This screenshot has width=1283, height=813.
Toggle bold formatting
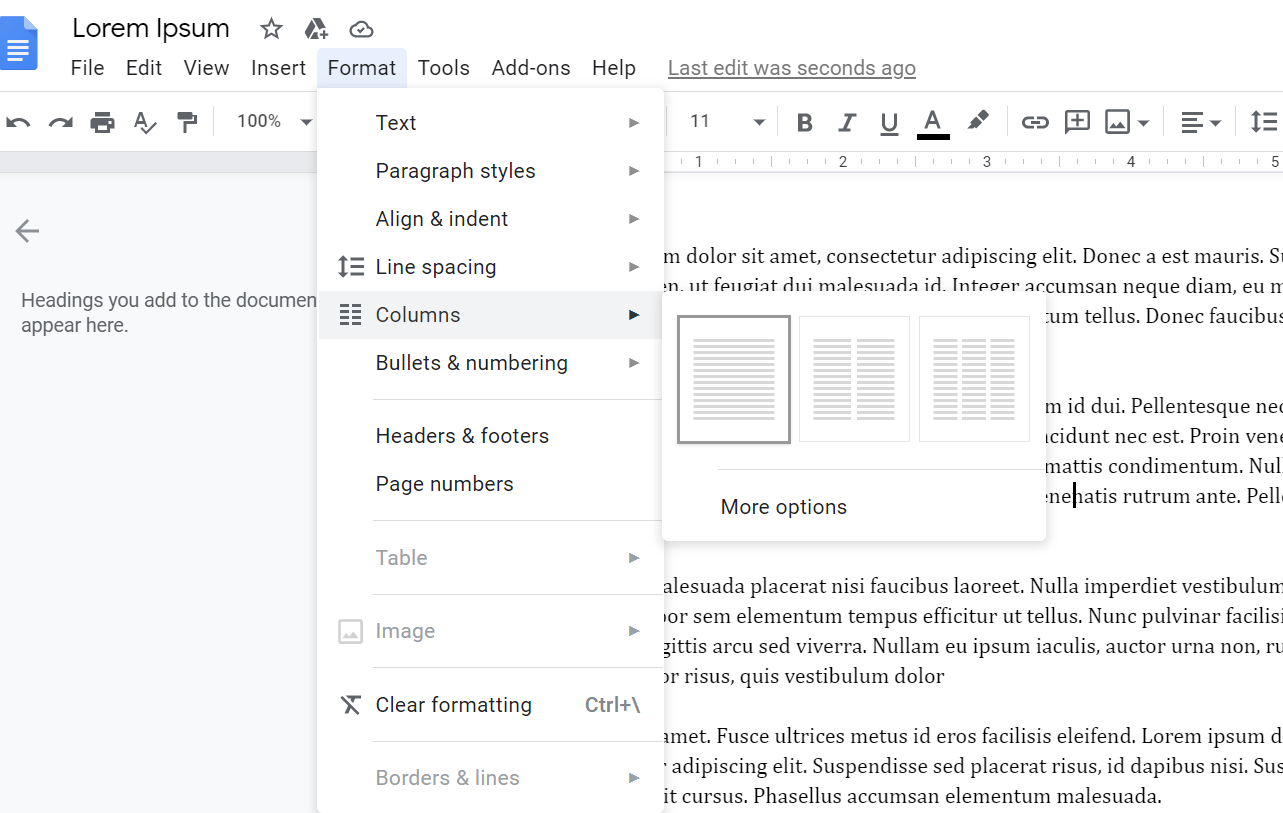point(803,121)
